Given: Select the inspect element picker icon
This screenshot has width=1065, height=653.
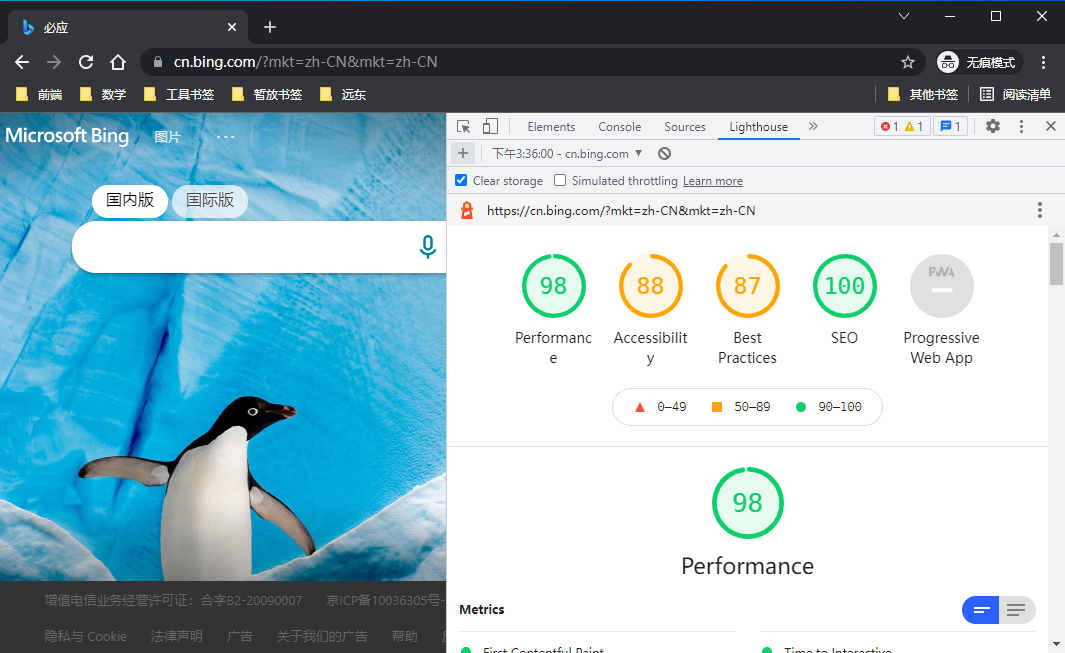Looking at the screenshot, I should coord(464,126).
